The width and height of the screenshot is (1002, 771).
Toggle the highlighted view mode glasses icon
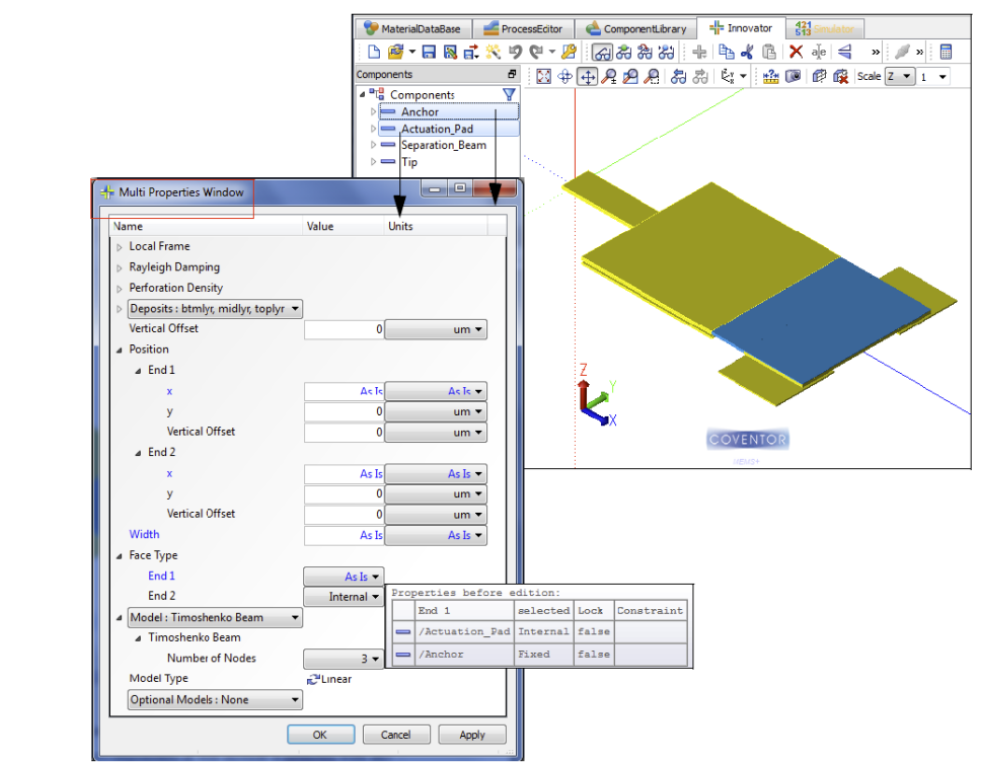(x=602, y=52)
